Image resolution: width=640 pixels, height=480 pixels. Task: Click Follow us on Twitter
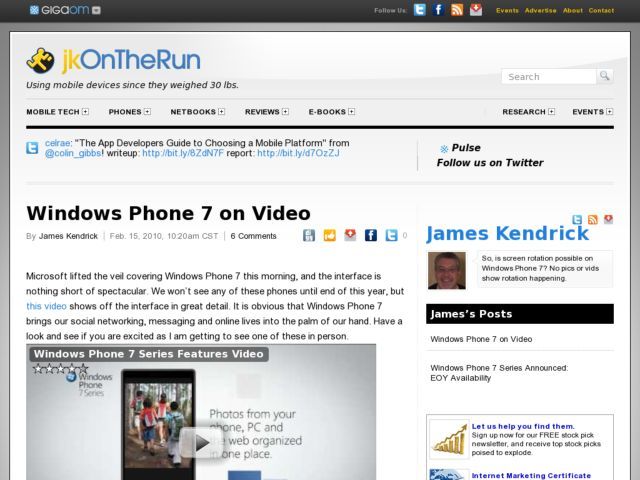pyautogui.click(x=490, y=163)
